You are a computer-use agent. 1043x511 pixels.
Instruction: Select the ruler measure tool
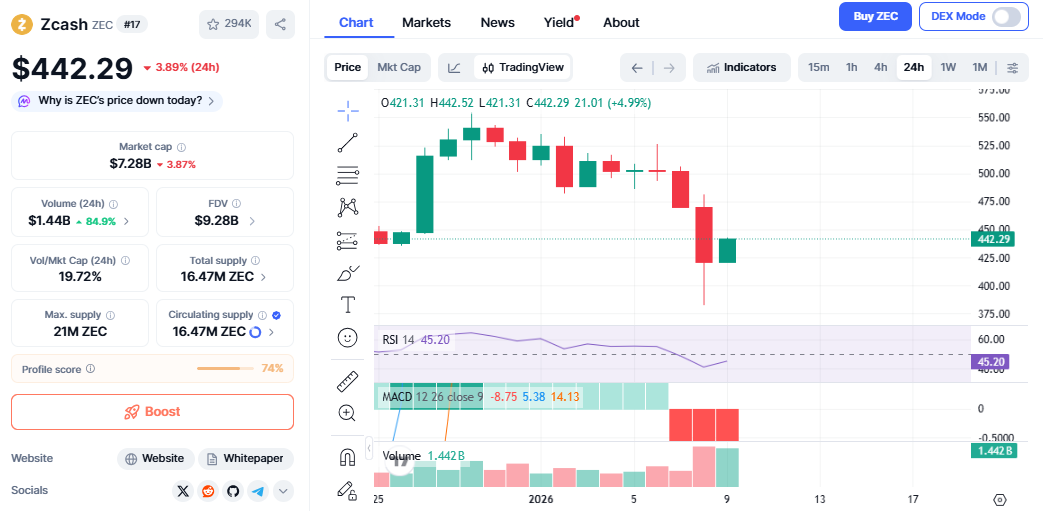point(348,381)
